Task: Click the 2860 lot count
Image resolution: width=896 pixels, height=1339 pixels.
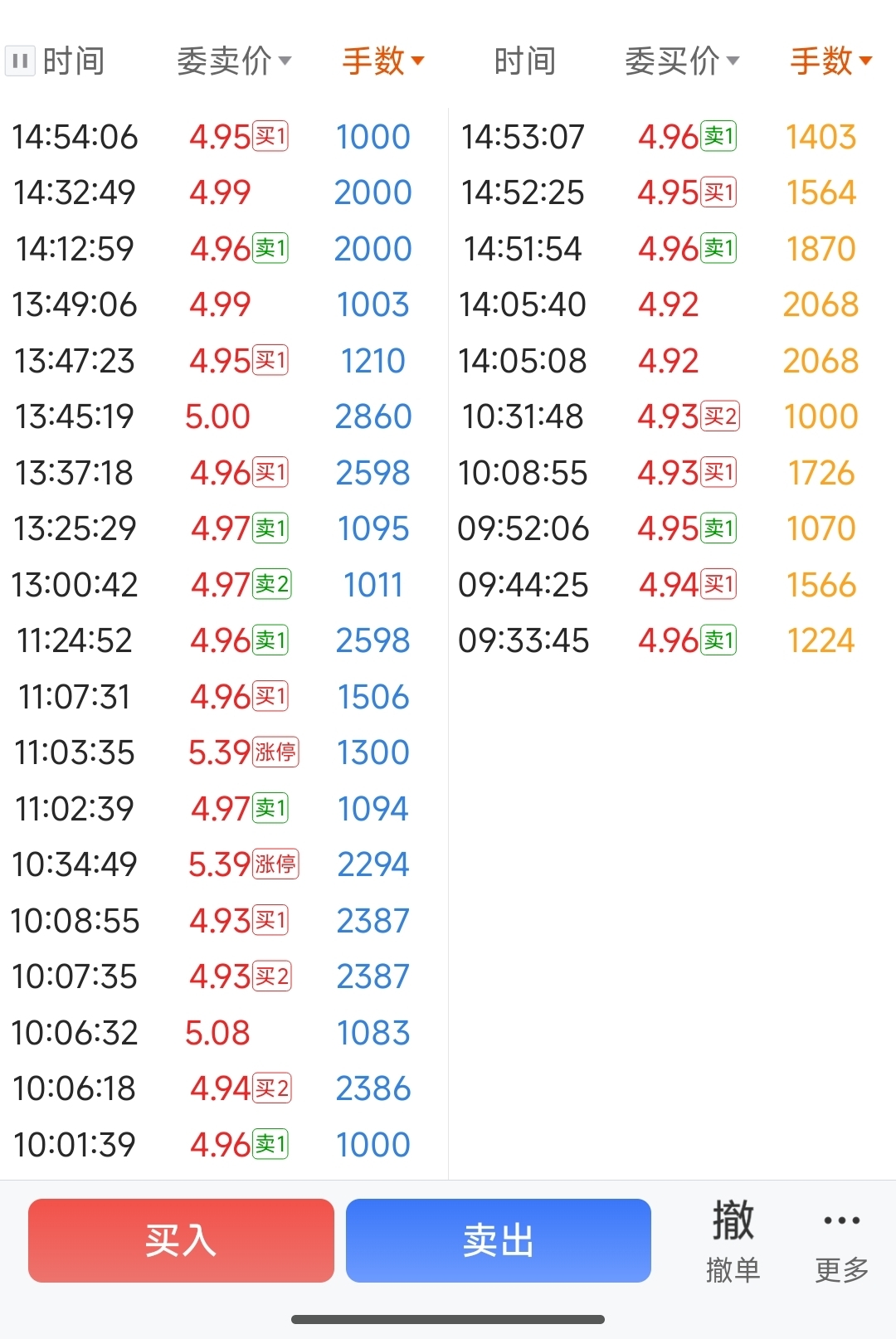Action: point(373,416)
